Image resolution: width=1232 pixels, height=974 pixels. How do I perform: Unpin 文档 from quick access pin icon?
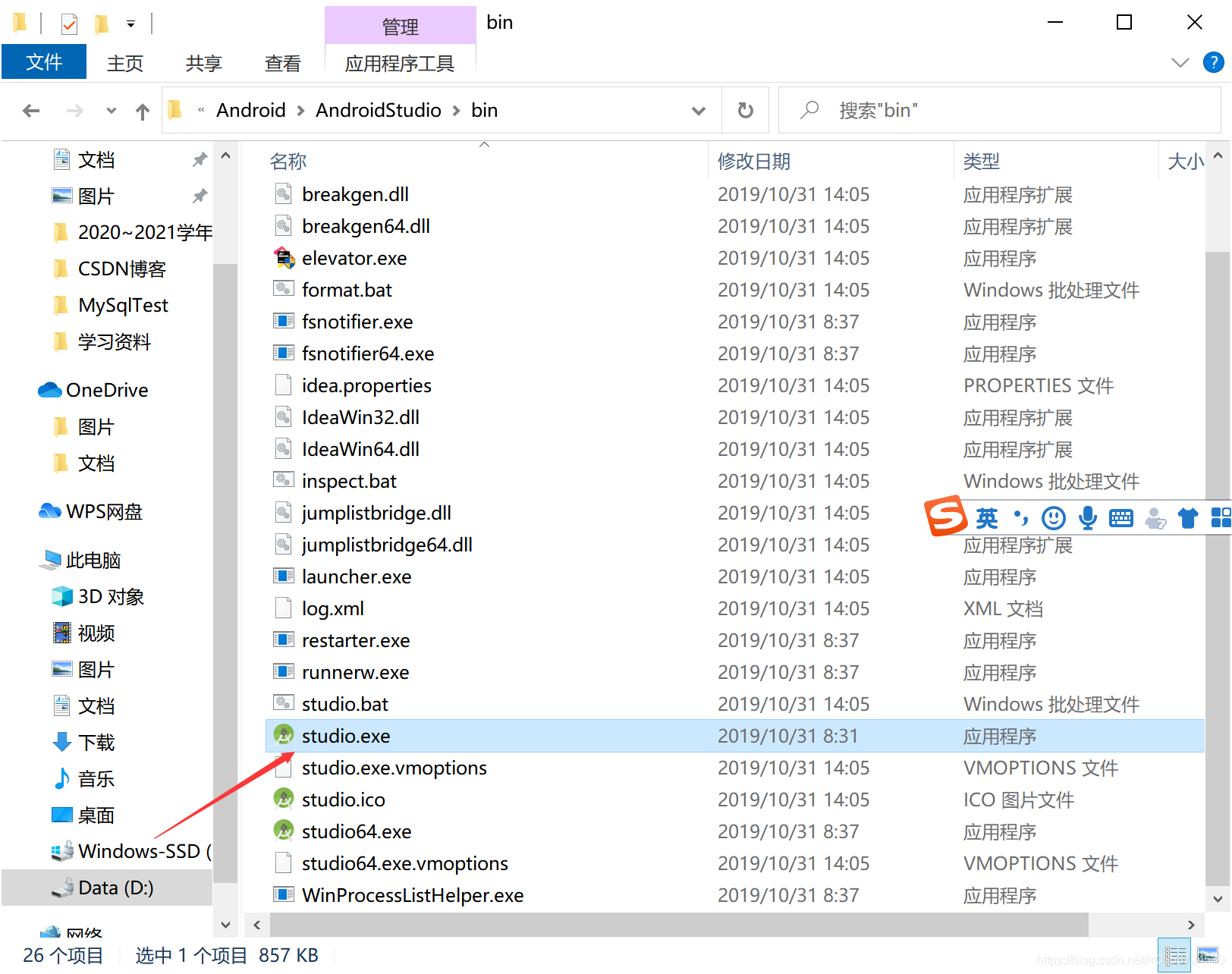point(200,159)
